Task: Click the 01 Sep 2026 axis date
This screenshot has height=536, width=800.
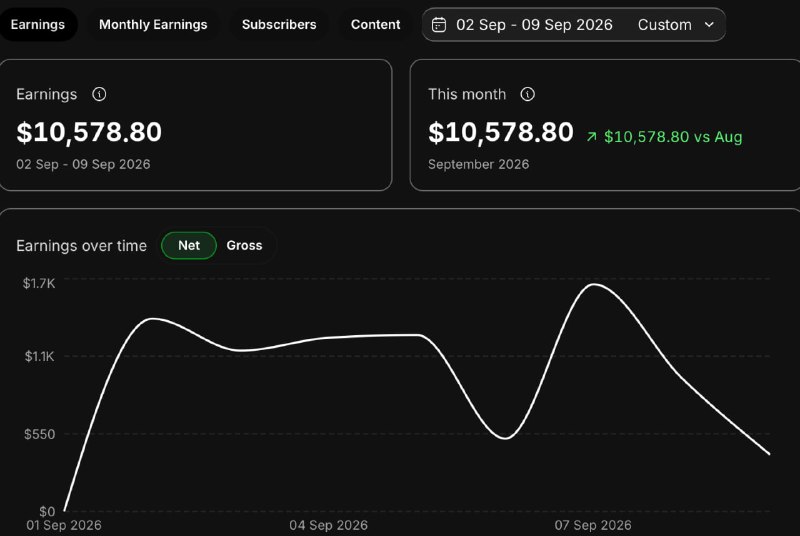Action: [64, 525]
